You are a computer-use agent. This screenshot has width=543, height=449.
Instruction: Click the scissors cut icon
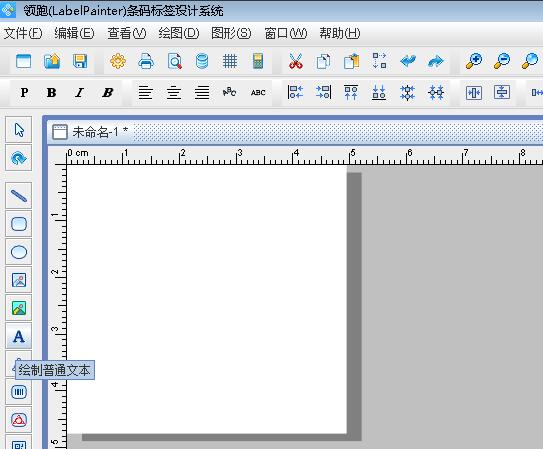click(295, 62)
